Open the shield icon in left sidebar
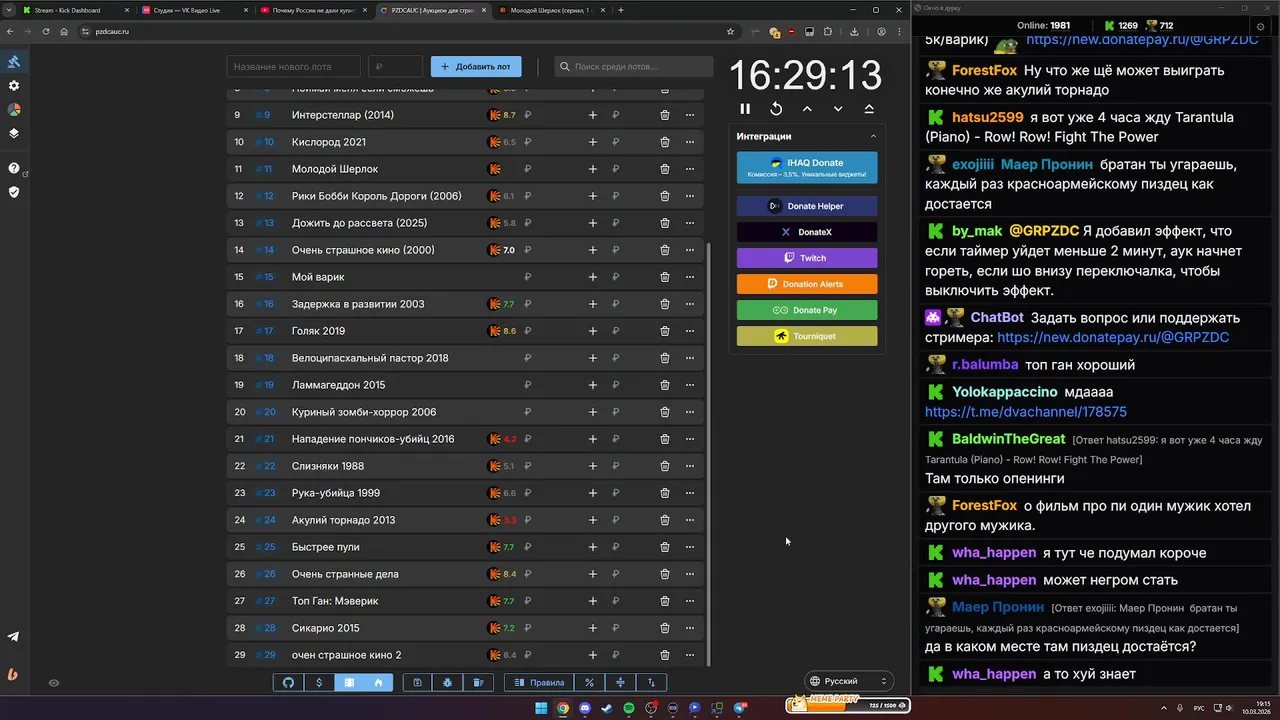 pyautogui.click(x=14, y=191)
